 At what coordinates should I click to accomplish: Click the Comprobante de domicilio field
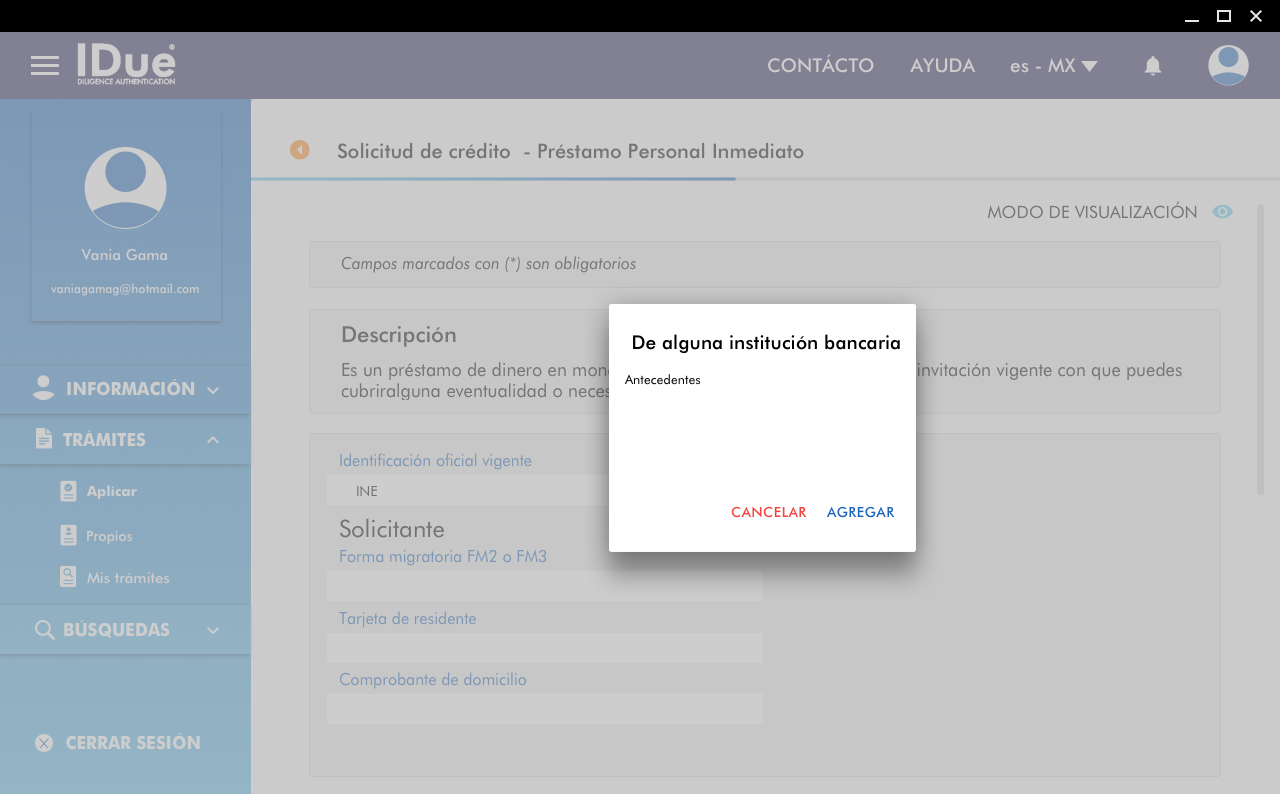tap(544, 709)
